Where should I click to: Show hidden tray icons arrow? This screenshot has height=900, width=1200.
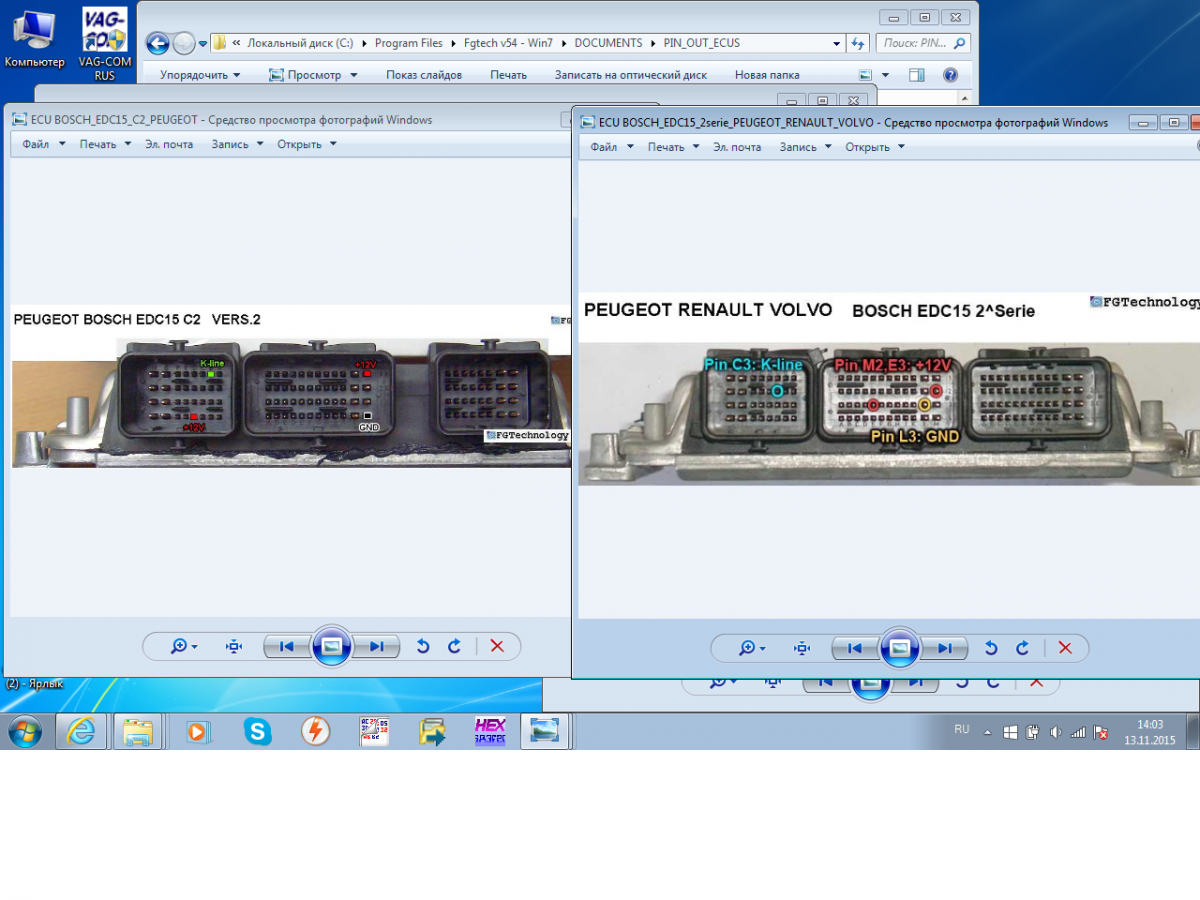tap(988, 733)
